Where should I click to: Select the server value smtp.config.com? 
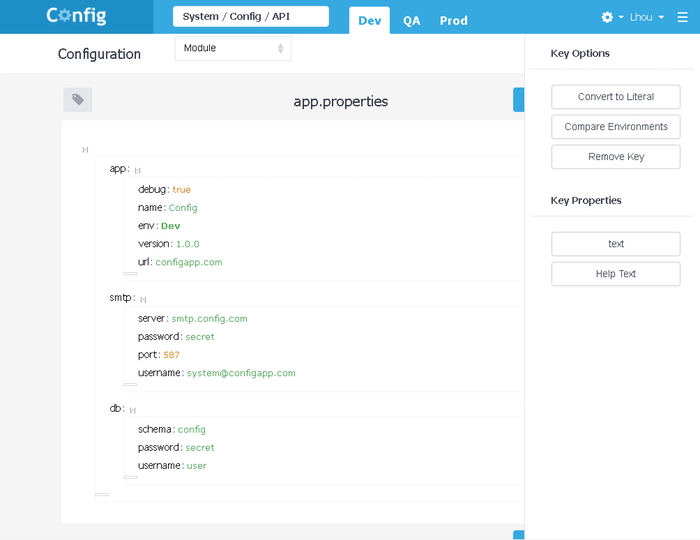209,319
